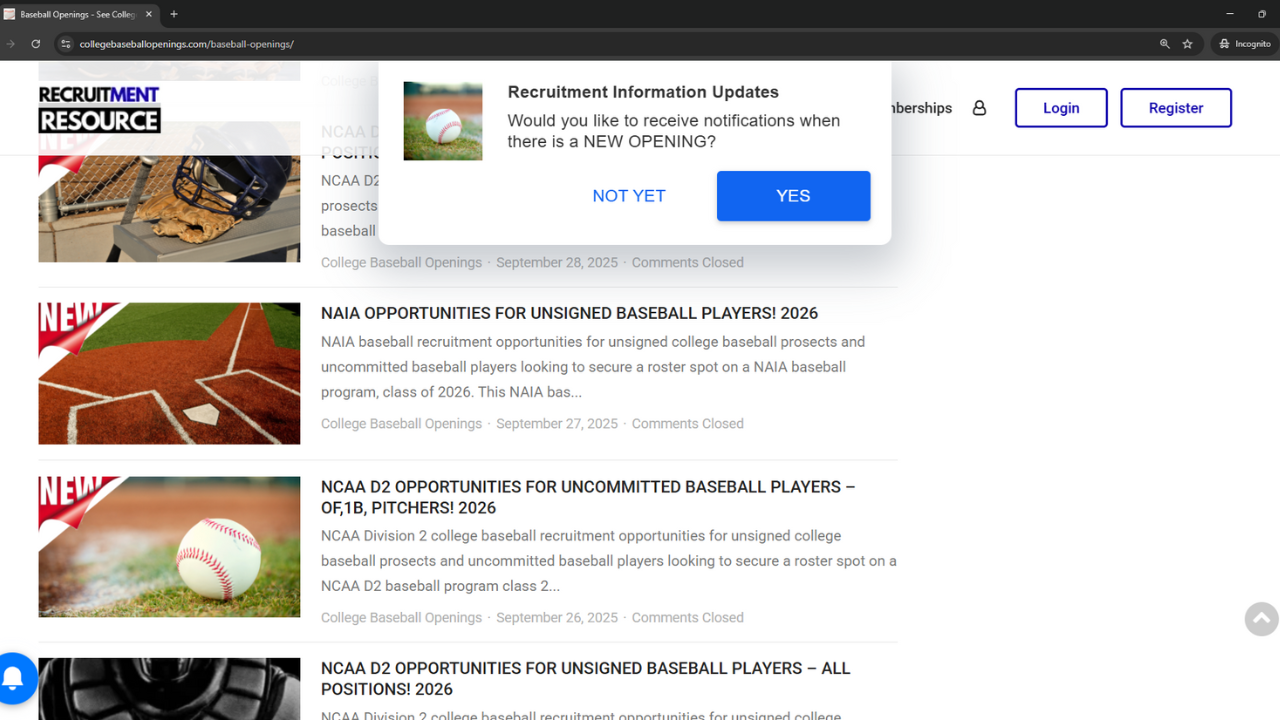Click the Recruitment Resource logo

99,107
